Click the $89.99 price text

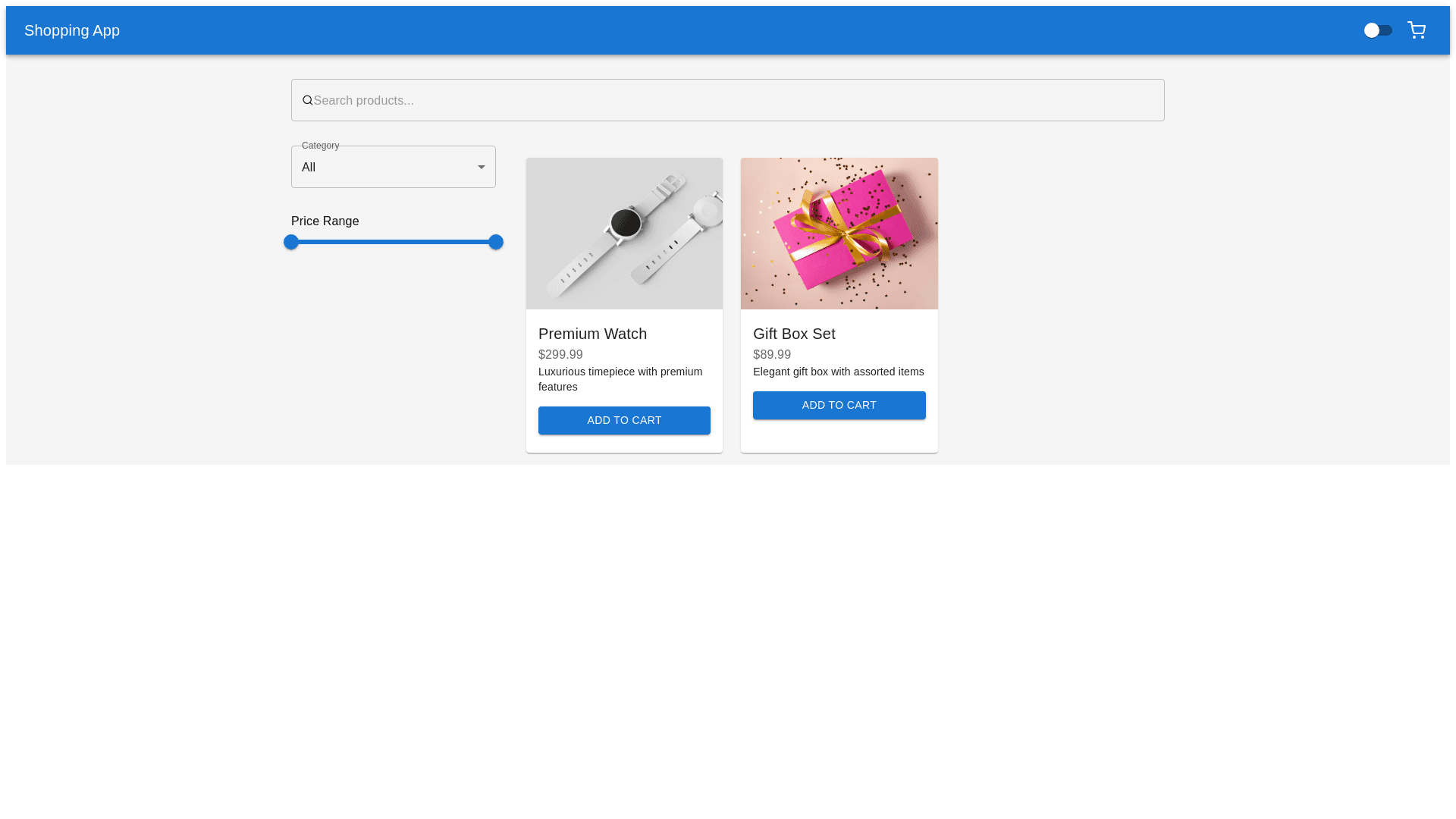coord(771,355)
